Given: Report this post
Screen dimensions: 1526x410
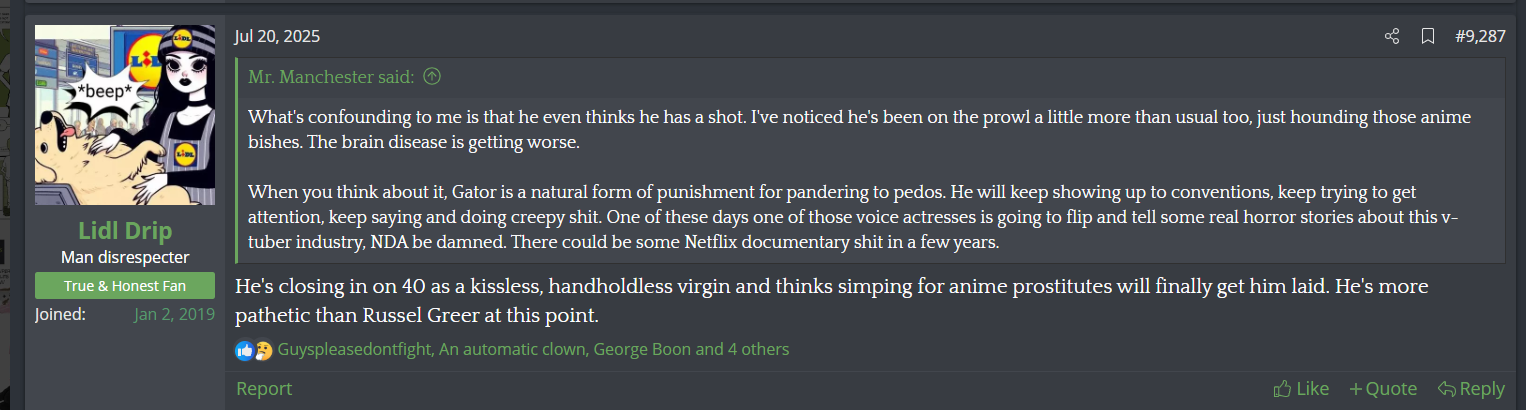Looking at the screenshot, I should (264, 389).
